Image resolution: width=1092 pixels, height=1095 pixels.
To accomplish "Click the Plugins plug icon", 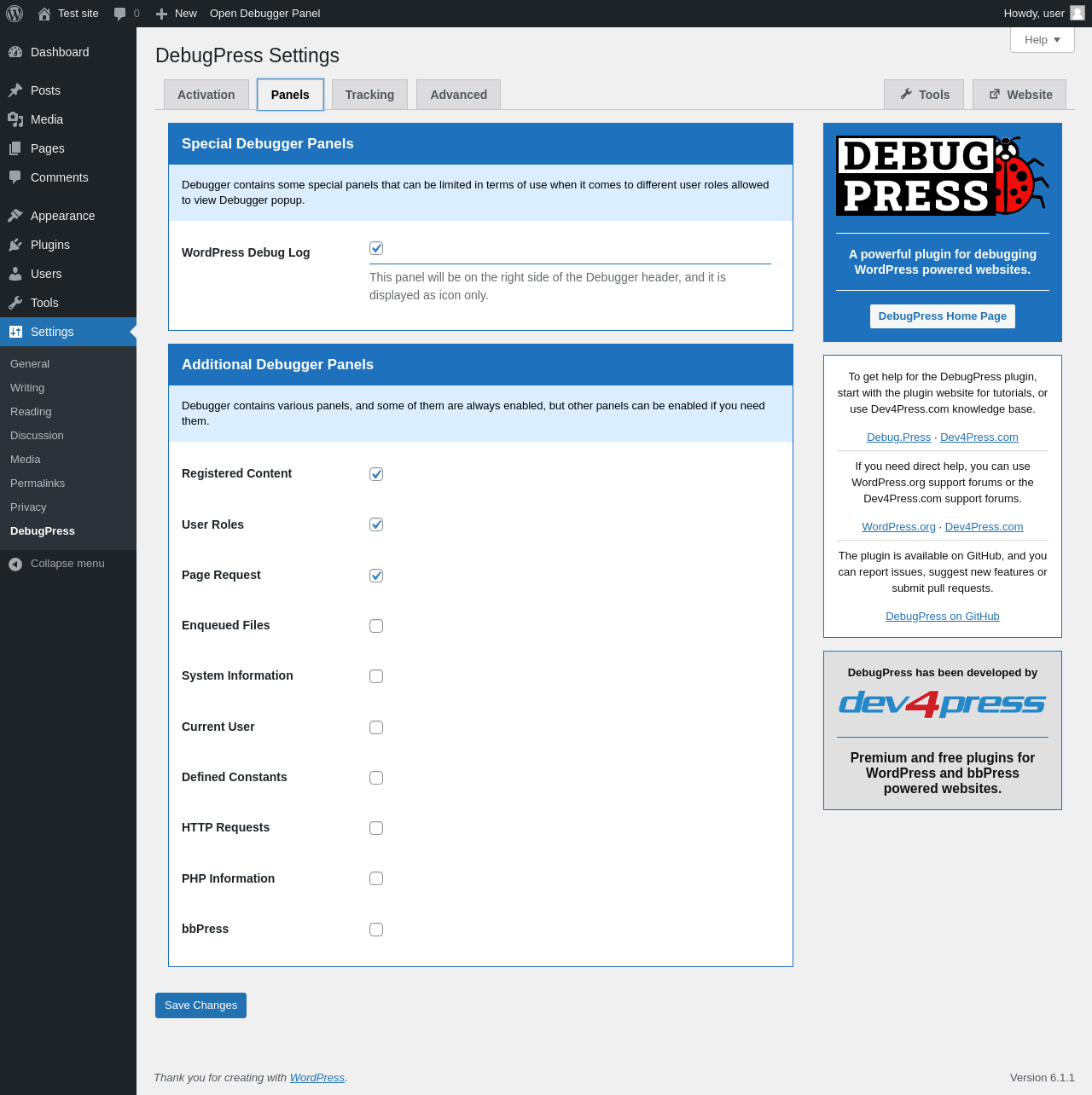I will point(15,245).
